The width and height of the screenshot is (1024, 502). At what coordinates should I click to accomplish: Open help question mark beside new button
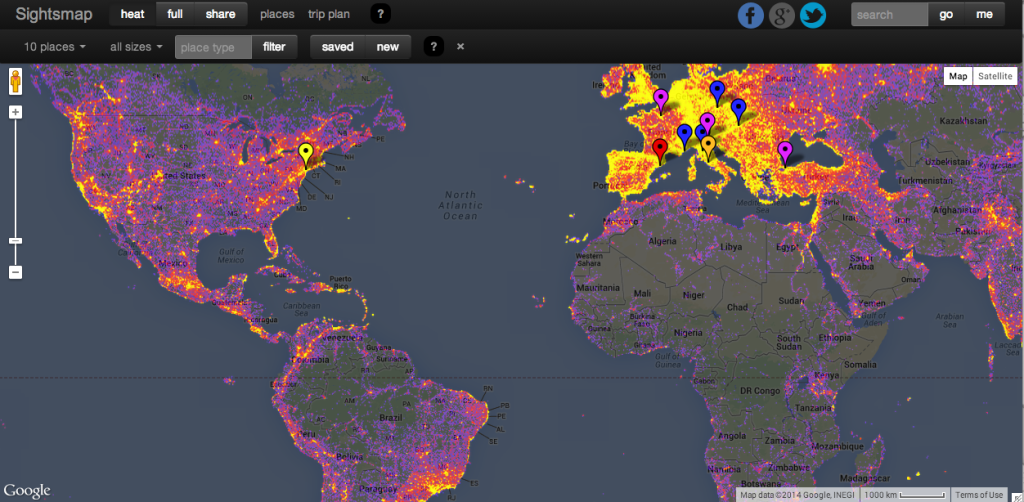tap(434, 46)
